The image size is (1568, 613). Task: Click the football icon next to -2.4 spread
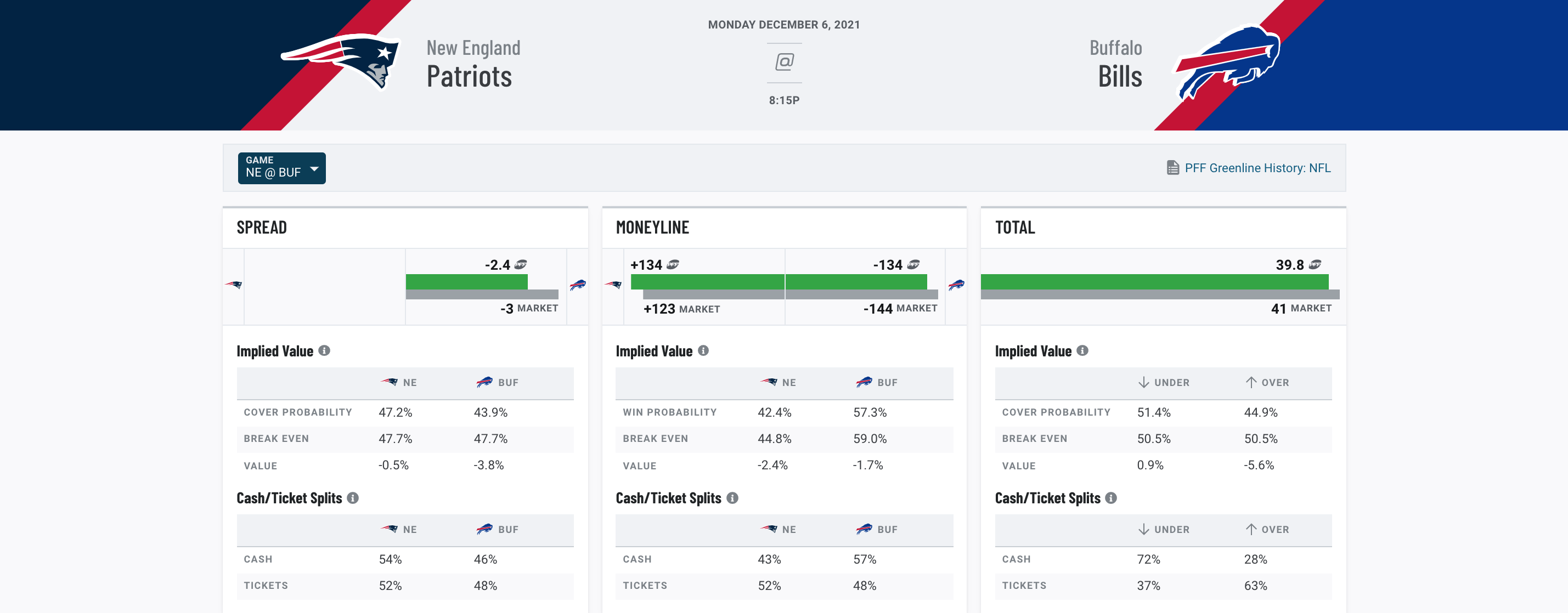tap(521, 264)
